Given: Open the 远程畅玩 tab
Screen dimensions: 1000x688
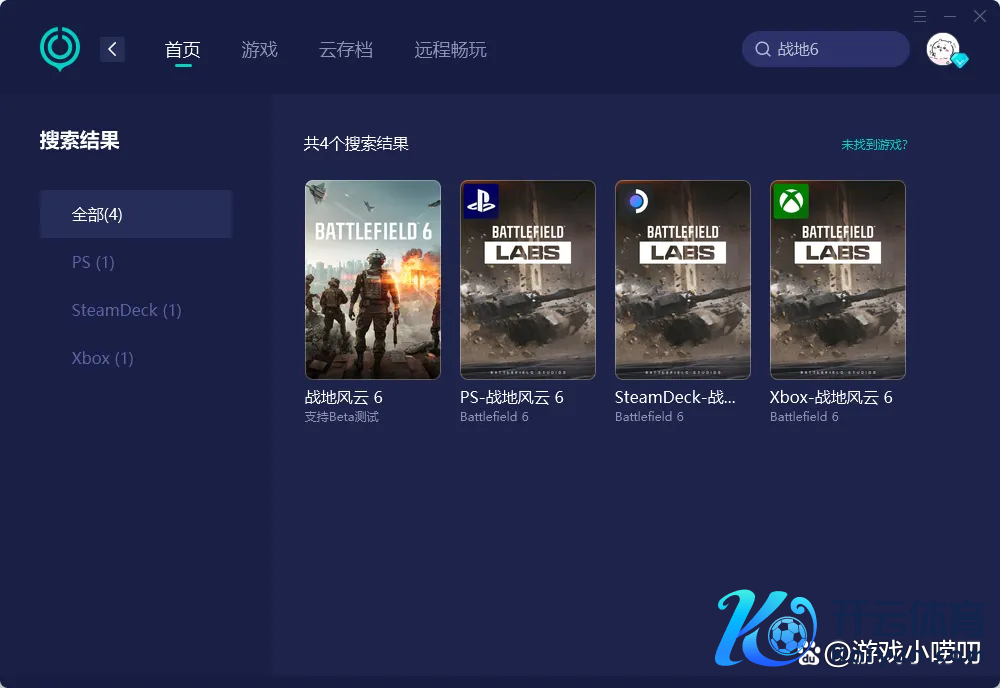Looking at the screenshot, I should click(450, 49).
